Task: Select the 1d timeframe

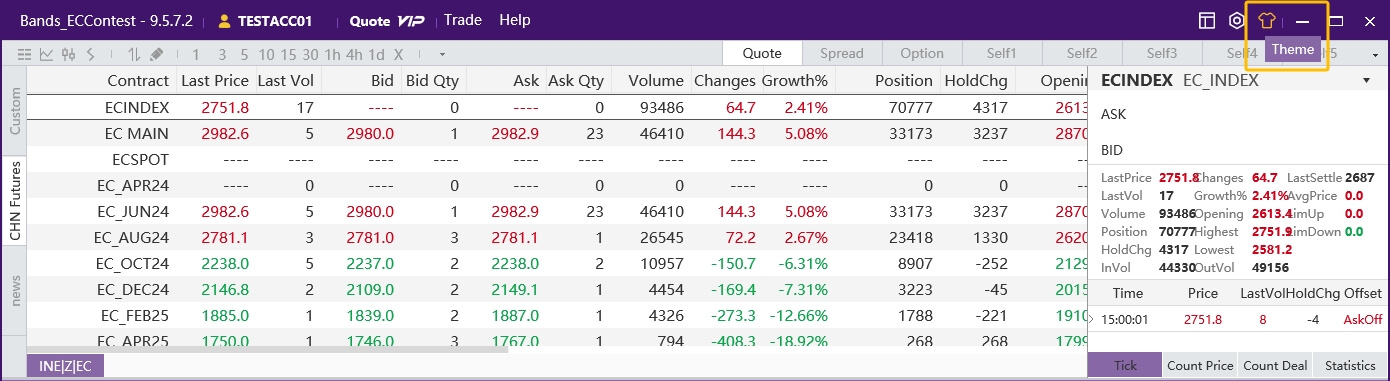Action: (376, 54)
